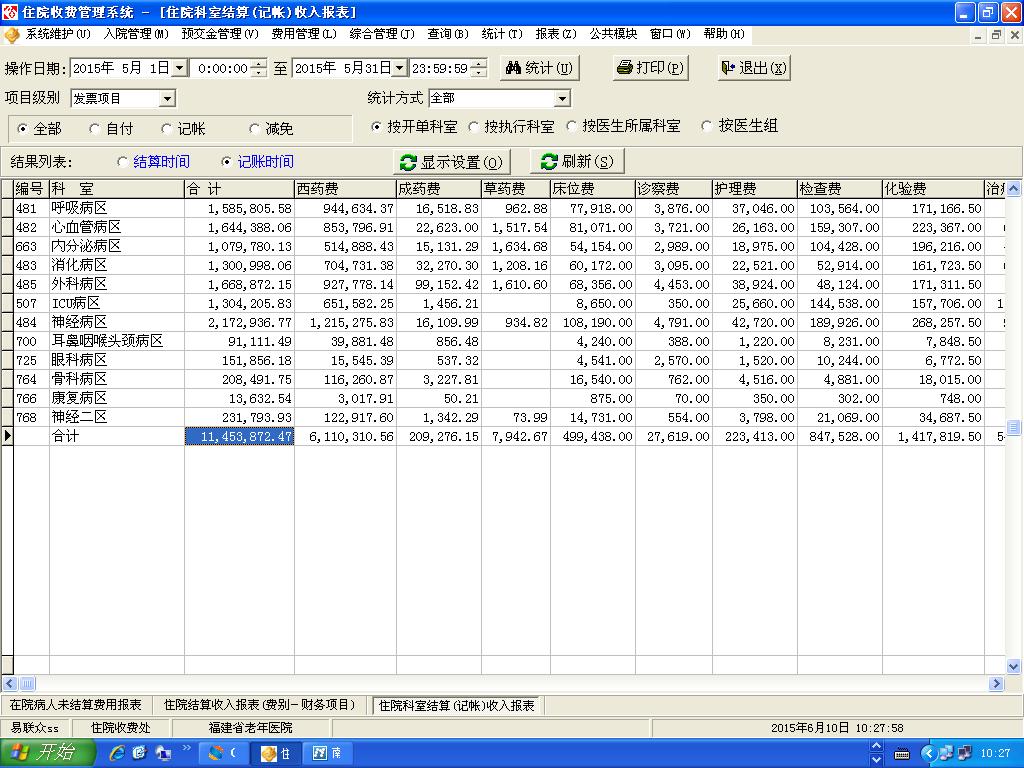The image size is (1024, 768).
Task: Switch to 住院结算收入报表(费别-财务项目) tab
Action: pyautogui.click(x=260, y=705)
